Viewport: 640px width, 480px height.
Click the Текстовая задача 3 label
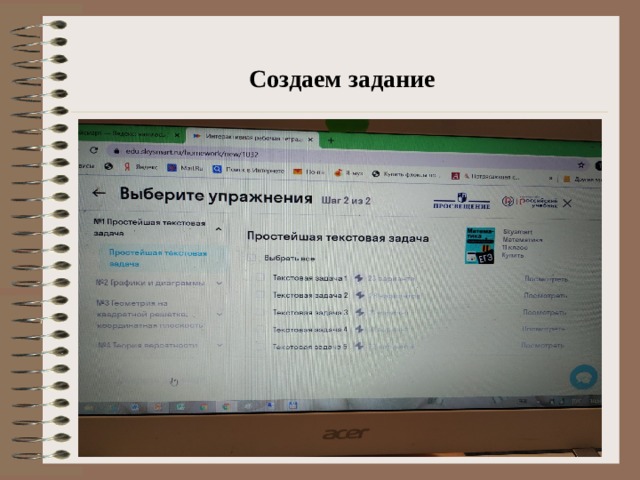310,312
